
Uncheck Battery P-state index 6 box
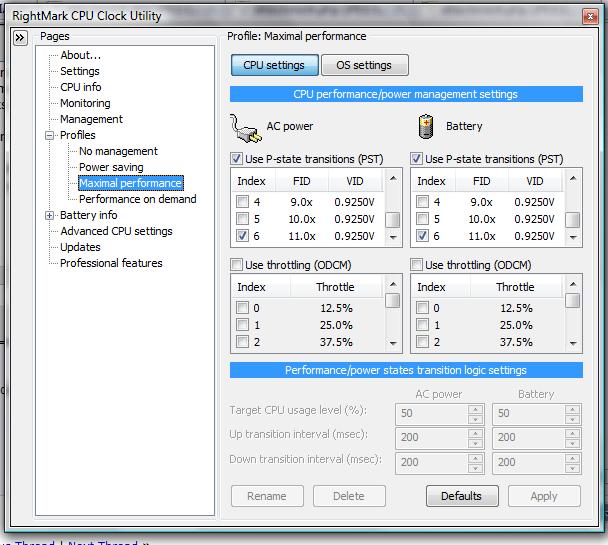[x=422, y=236]
